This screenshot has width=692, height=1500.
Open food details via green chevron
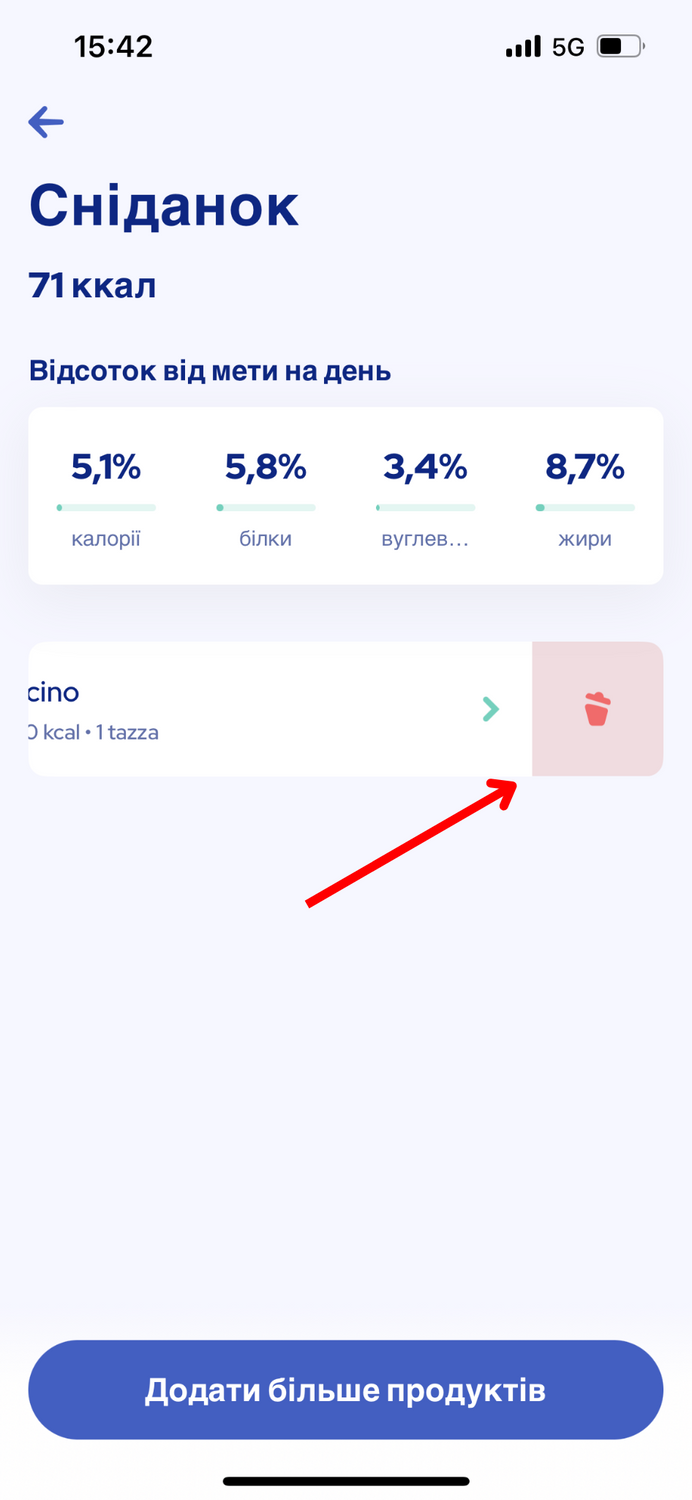coord(490,709)
